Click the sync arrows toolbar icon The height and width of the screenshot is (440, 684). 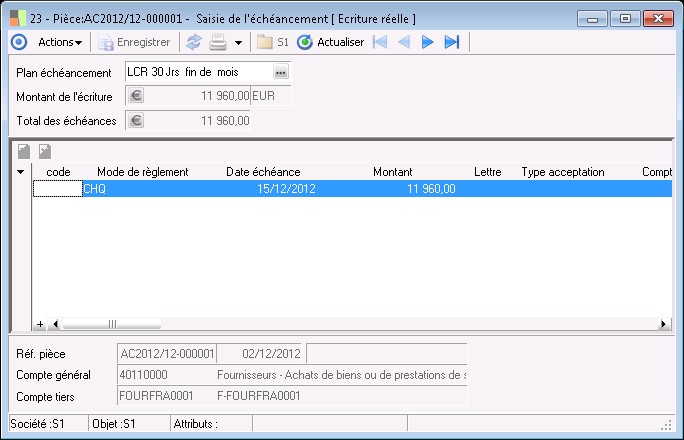click(194, 42)
